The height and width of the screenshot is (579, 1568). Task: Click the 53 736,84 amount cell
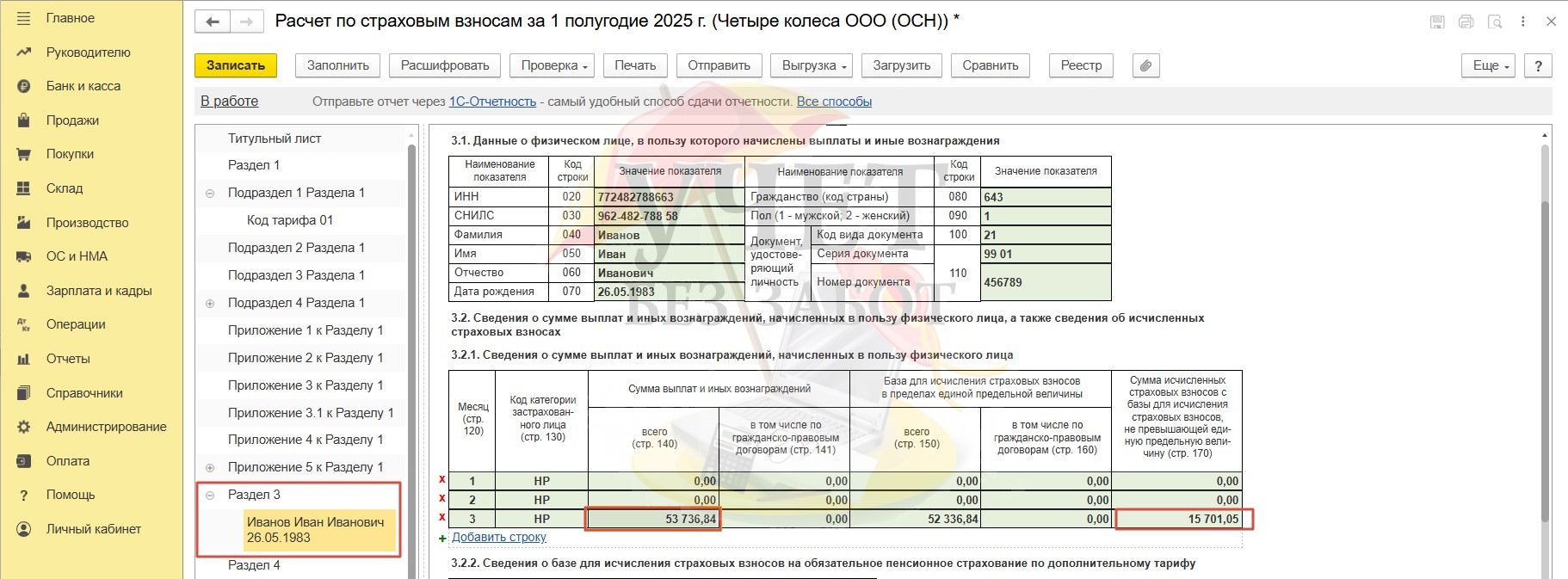[653, 519]
